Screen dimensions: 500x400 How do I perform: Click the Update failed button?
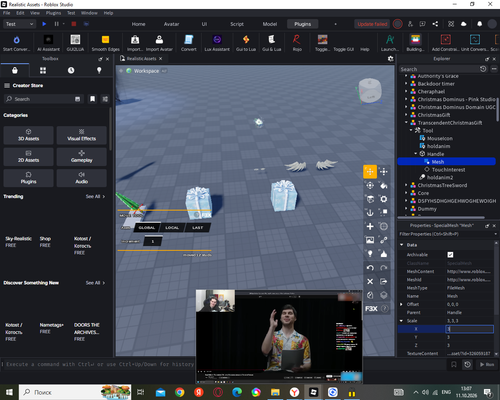tap(372, 24)
